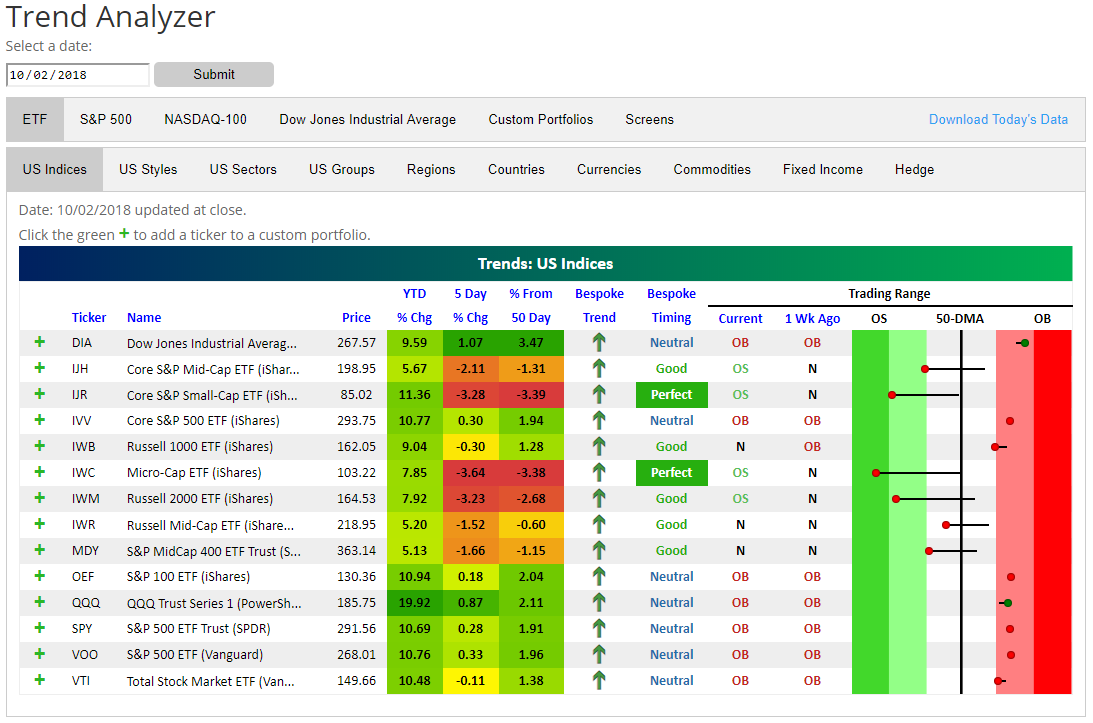Screen dimensions: 1093x723
Task: Add QQQ ticker using its plus icon
Action: coord(40,602)
